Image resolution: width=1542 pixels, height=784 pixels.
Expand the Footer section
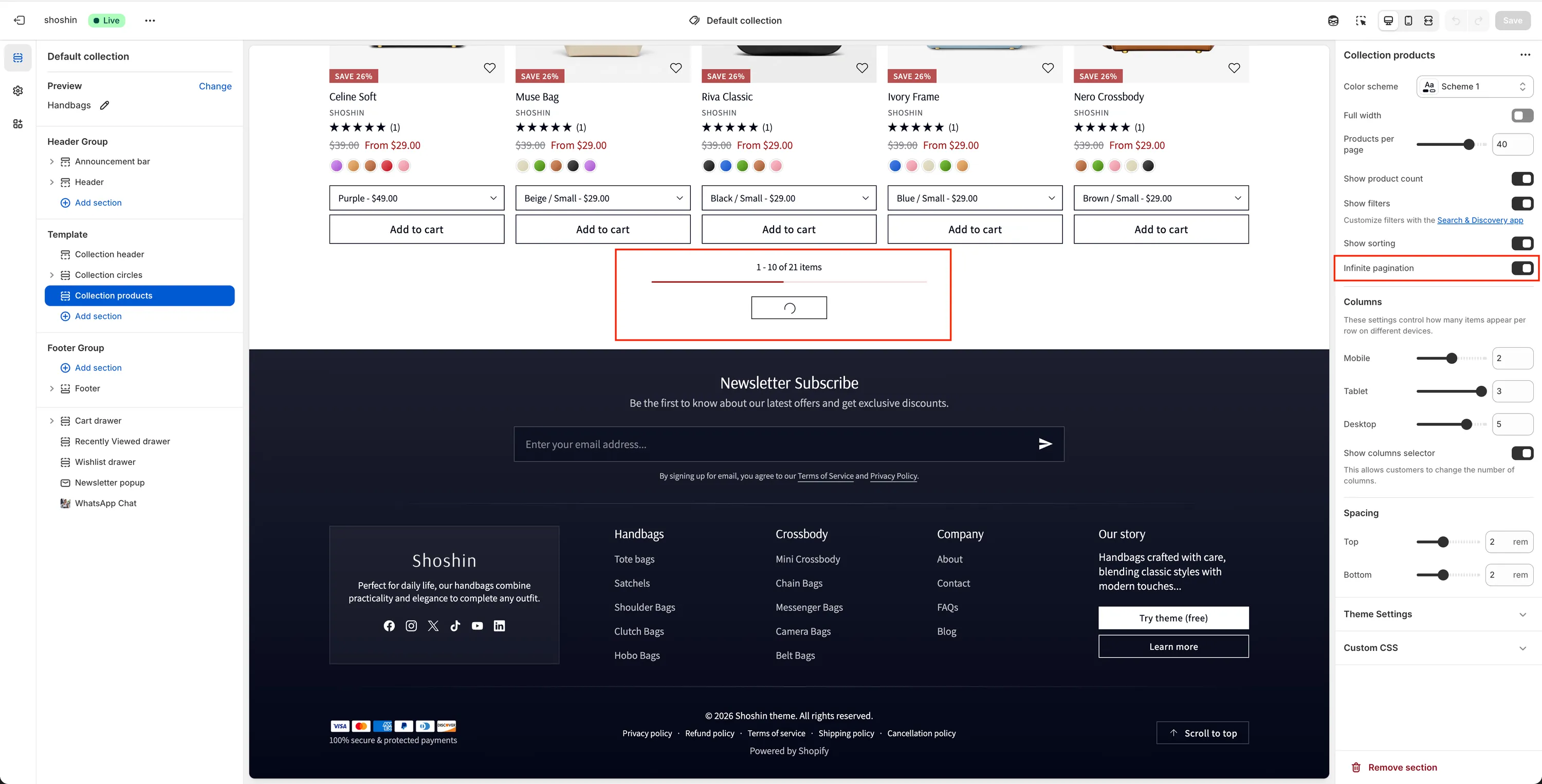click(x=51, y=388)
